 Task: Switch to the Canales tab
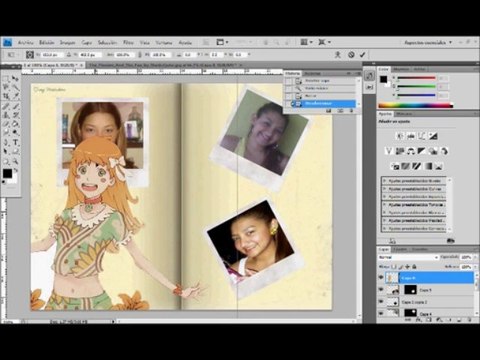[x=400, y=249]
